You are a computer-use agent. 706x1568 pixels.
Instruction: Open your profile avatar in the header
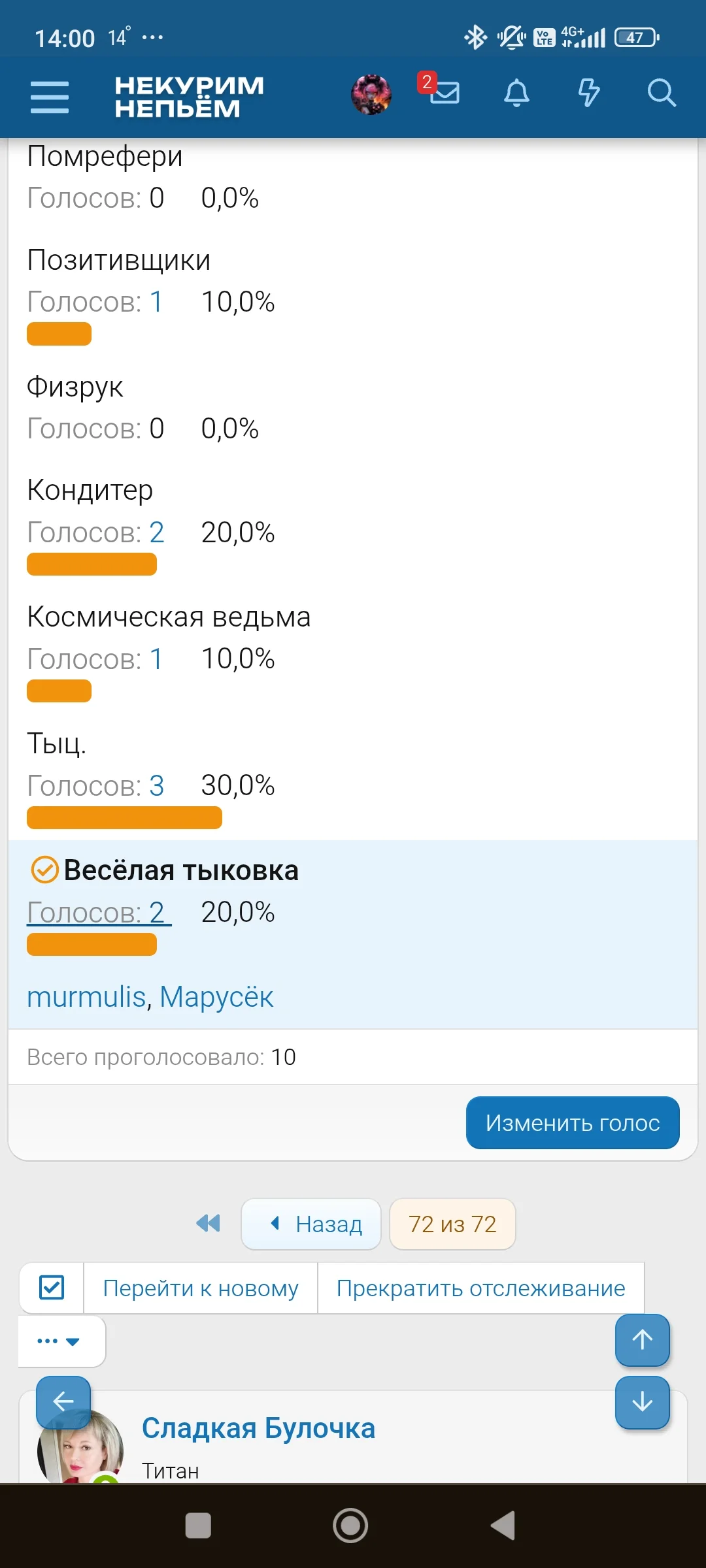[x=371, y=95]
